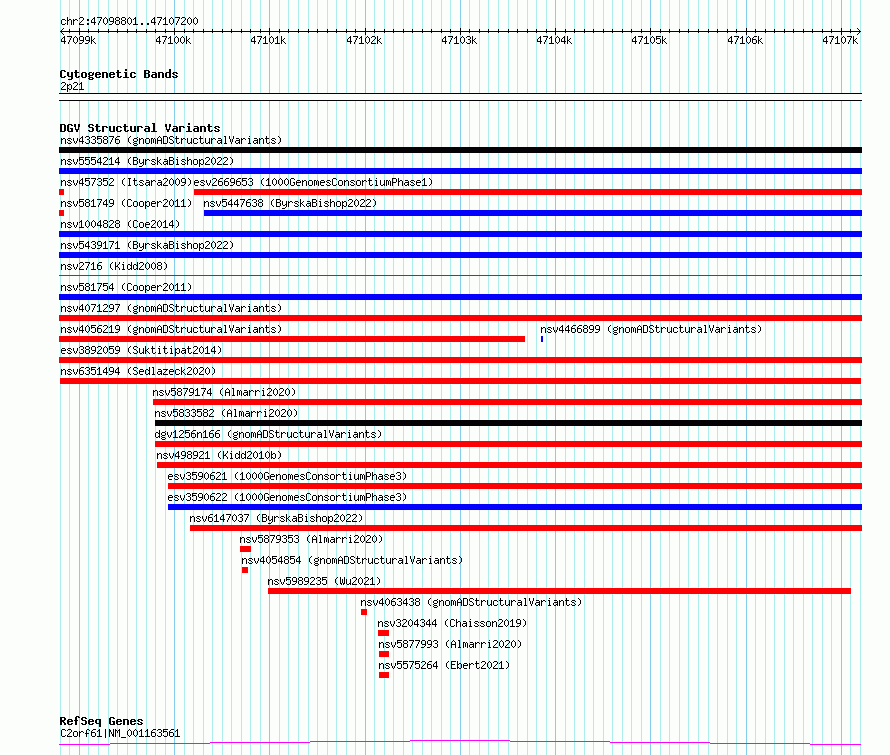Click the short red bar under nsv5879353
The height and width of the screenshot is (755, 890).
[245, 549]
